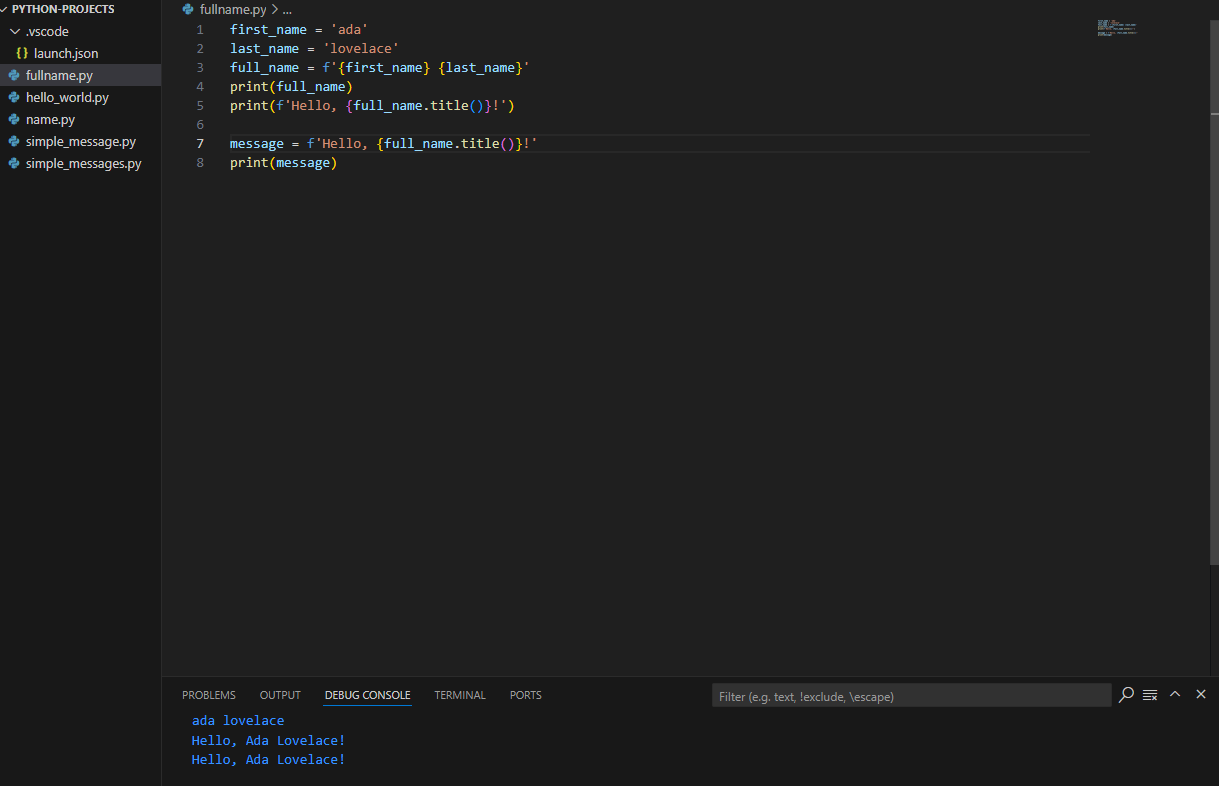Open launch.json in the explorer
Image resolution: width=1219 pixels, height=786 pixels.
pyautogui.click(x=66, y=53)
